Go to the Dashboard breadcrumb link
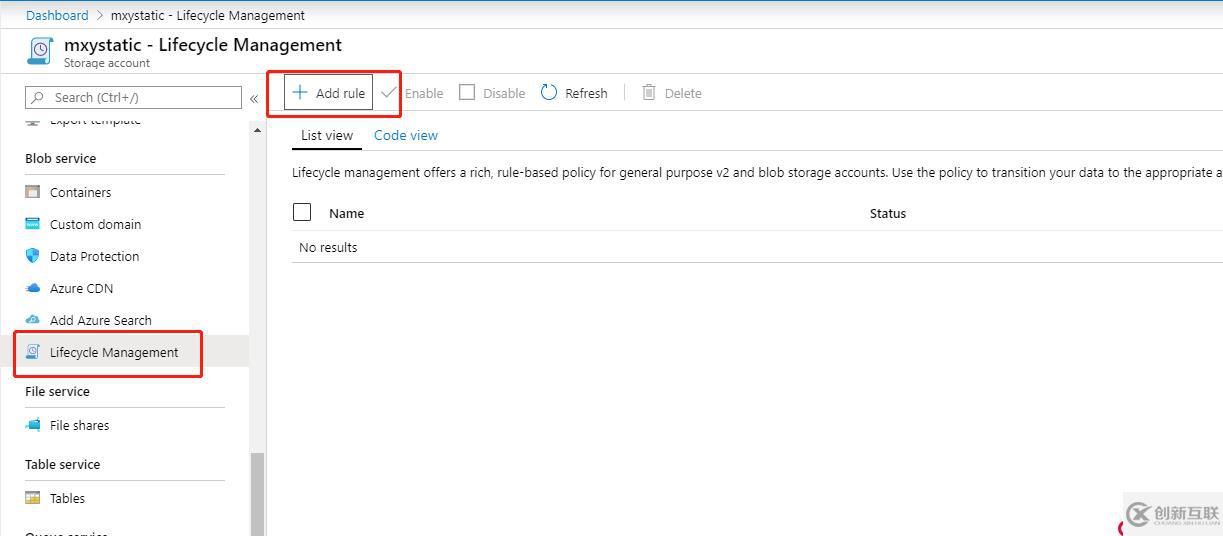The width and height of the screenshot is (1223, 536). click(57, 15)
